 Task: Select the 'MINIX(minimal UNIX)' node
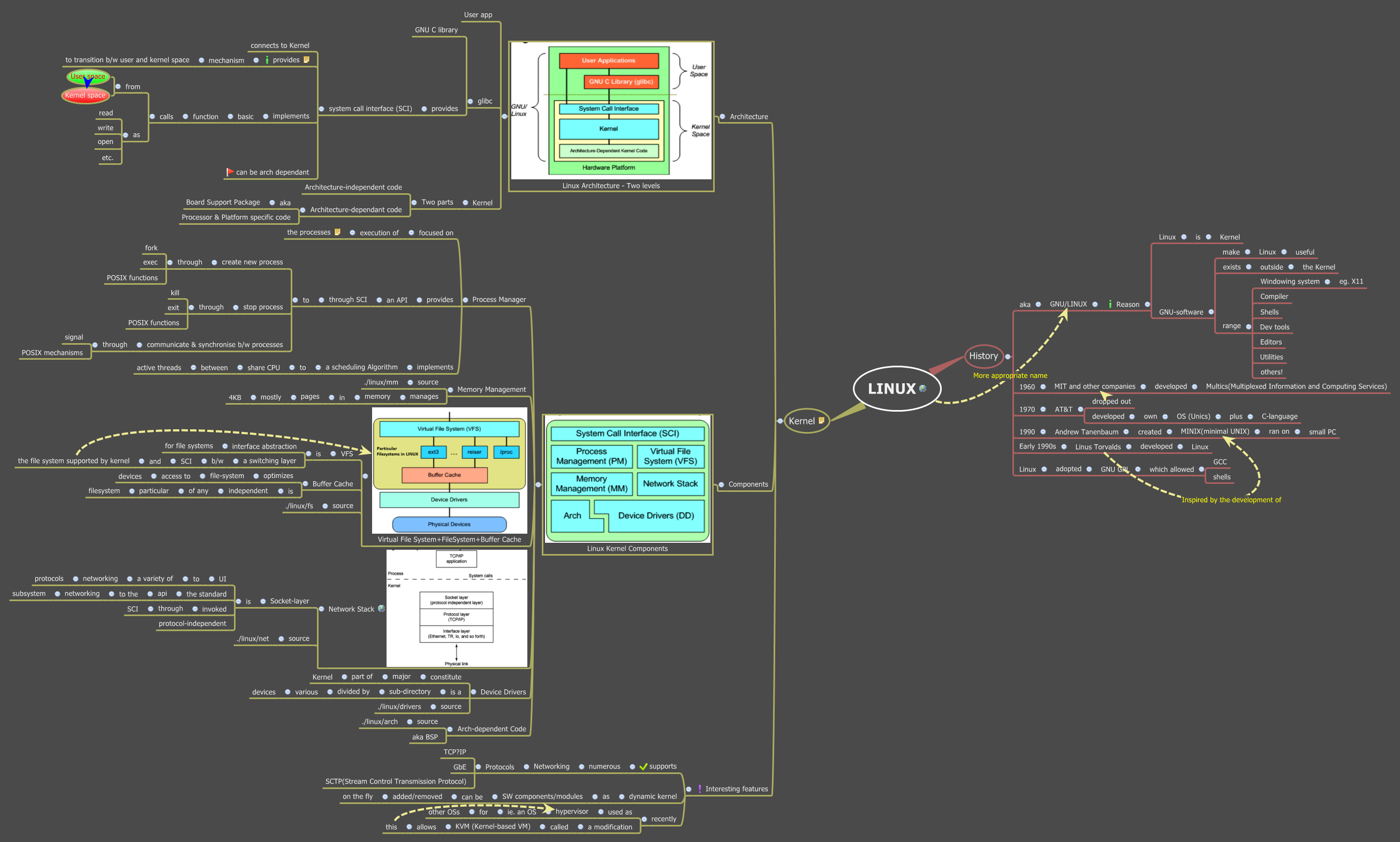(1215, 431)
